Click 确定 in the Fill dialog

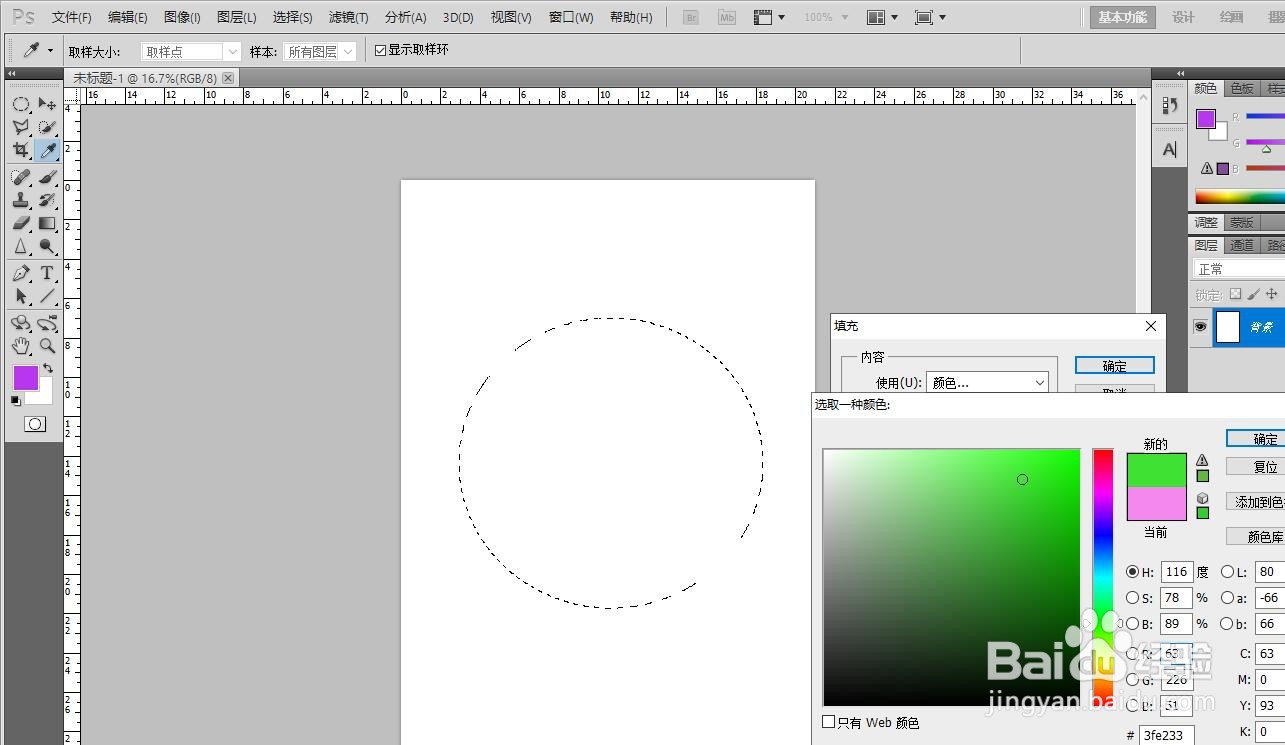1115,366
